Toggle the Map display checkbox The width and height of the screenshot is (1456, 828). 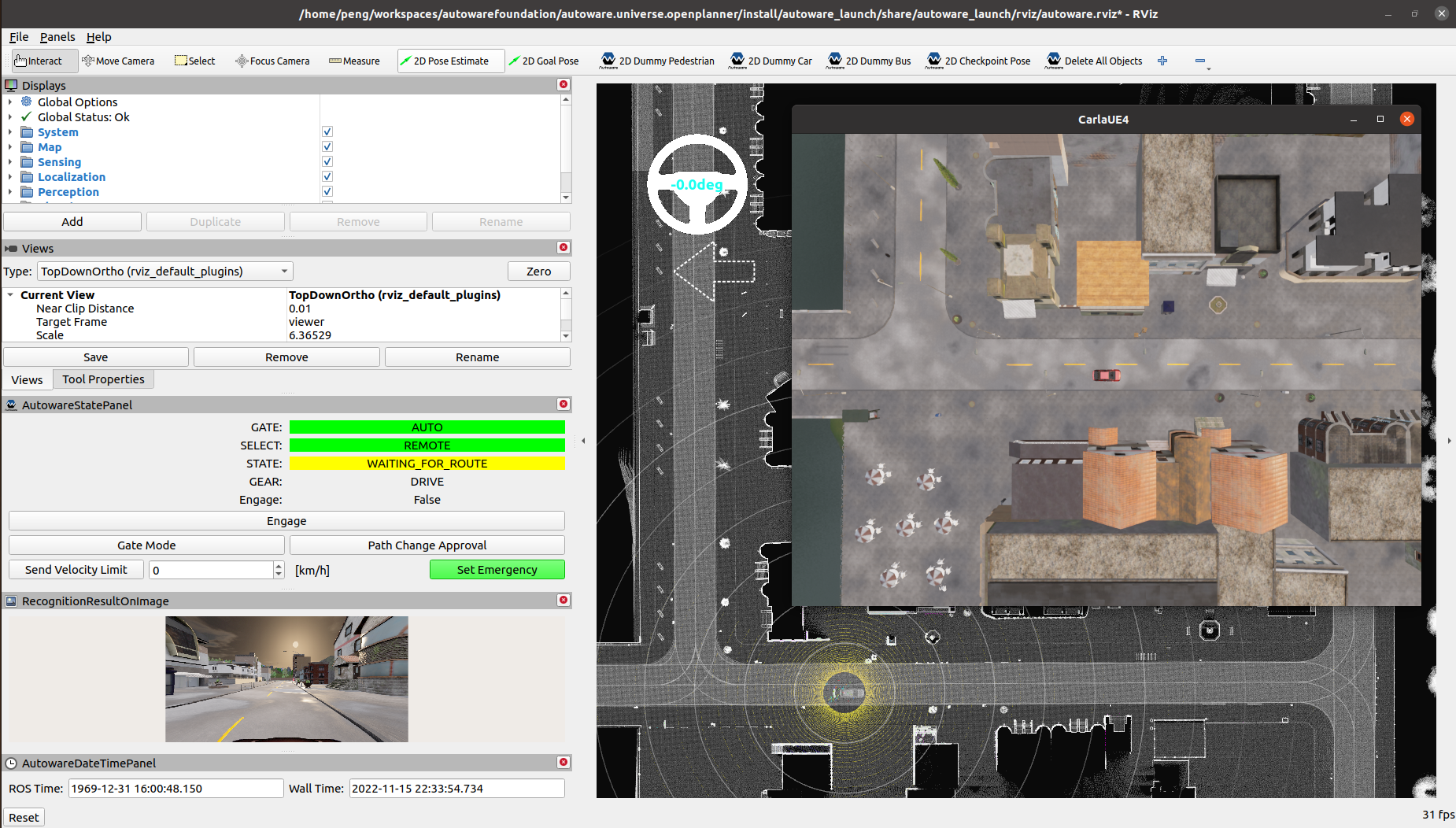(327, 146)
